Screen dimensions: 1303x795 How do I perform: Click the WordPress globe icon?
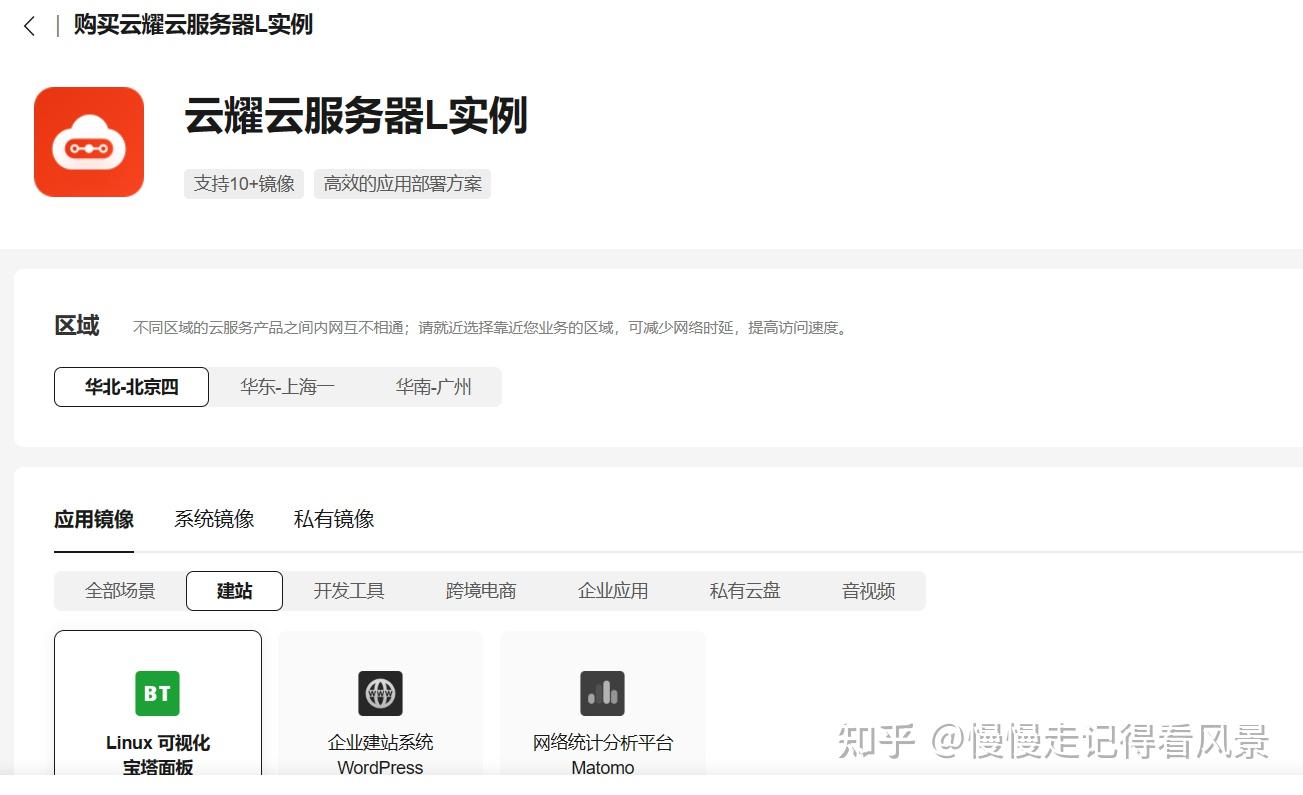(380, 693)
